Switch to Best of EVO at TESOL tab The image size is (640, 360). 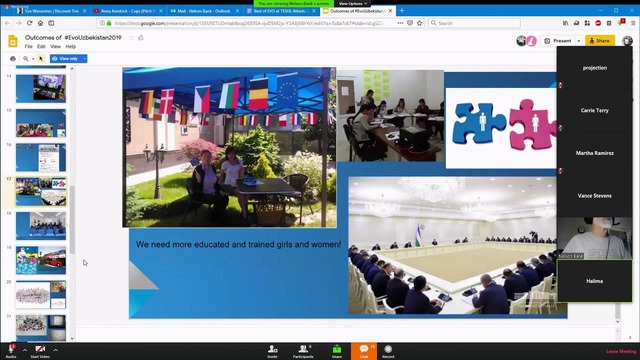coord(281,11)
